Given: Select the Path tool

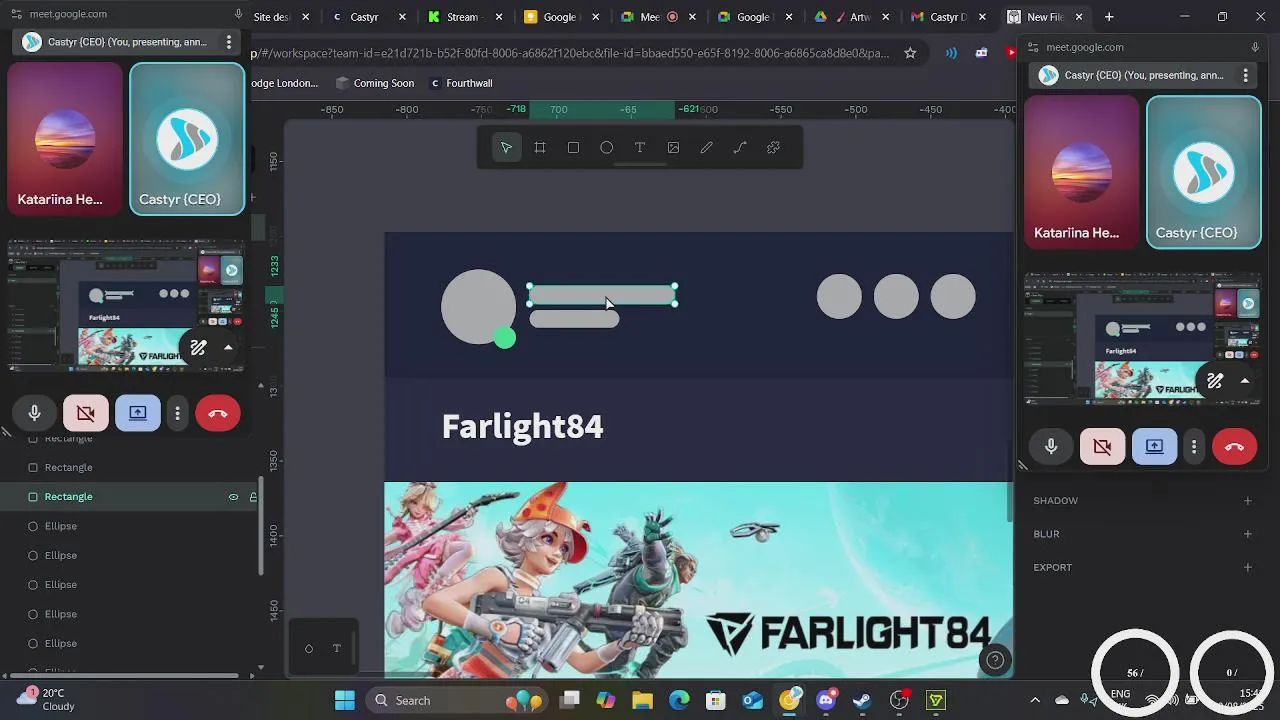Looking at the screenshot, I should [740, 148].
